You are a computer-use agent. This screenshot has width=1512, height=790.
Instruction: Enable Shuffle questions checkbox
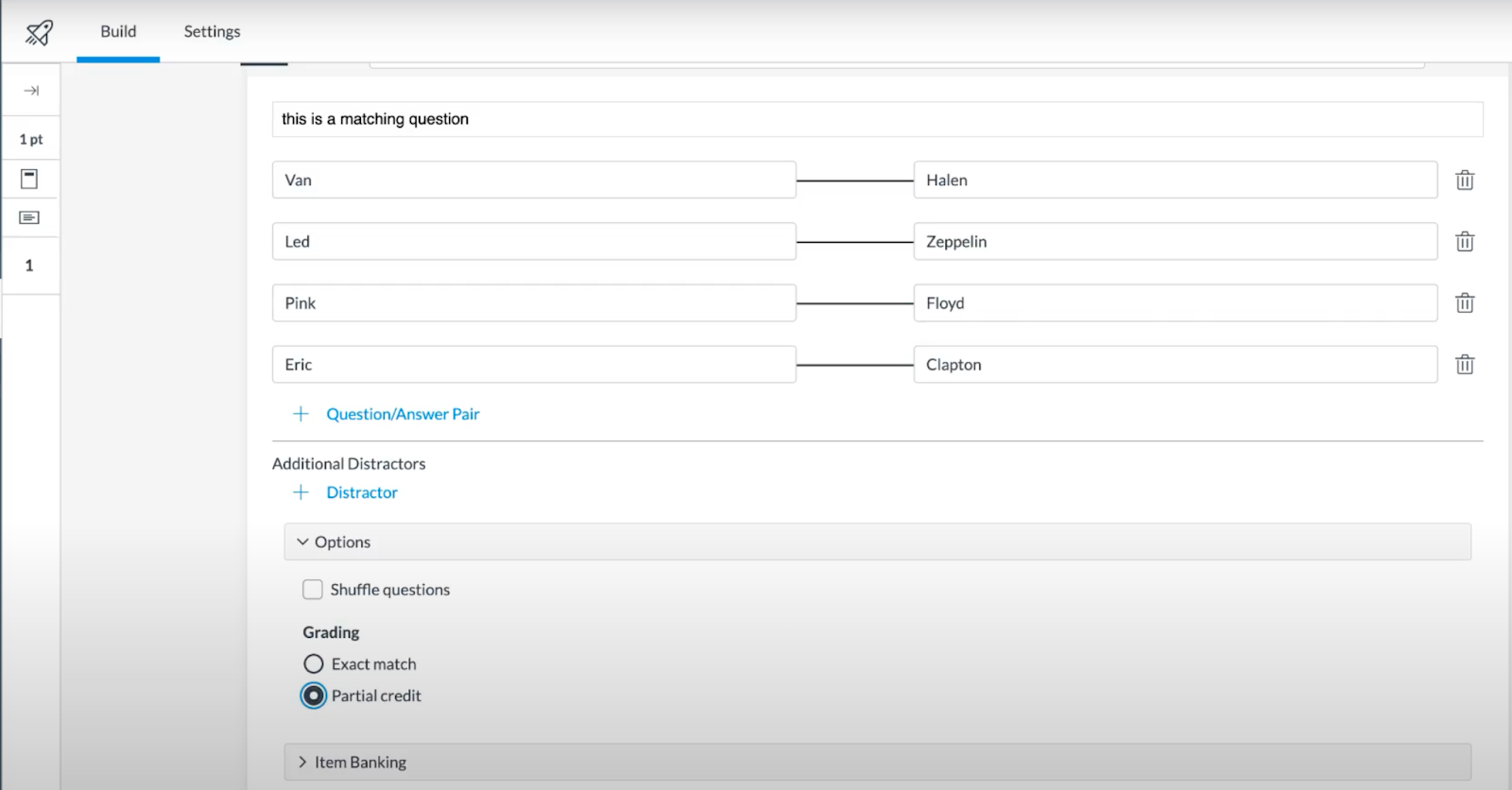click(313, 590)
